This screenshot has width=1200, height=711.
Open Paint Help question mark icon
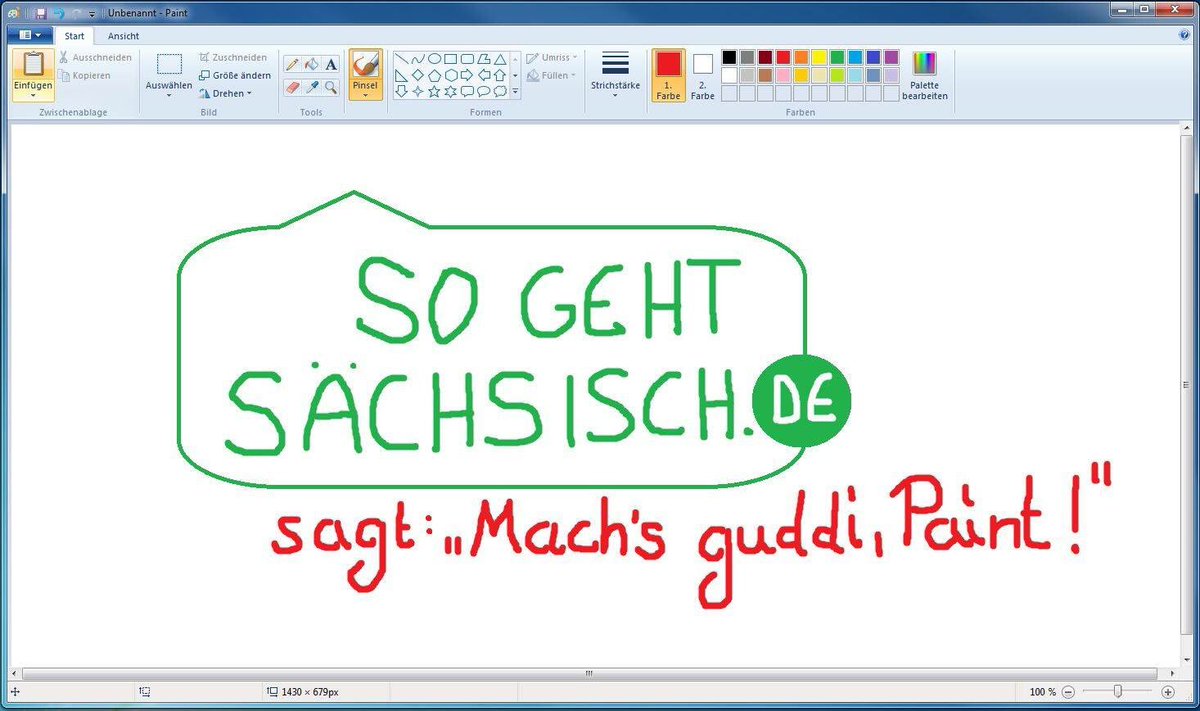click(1184, 35)
